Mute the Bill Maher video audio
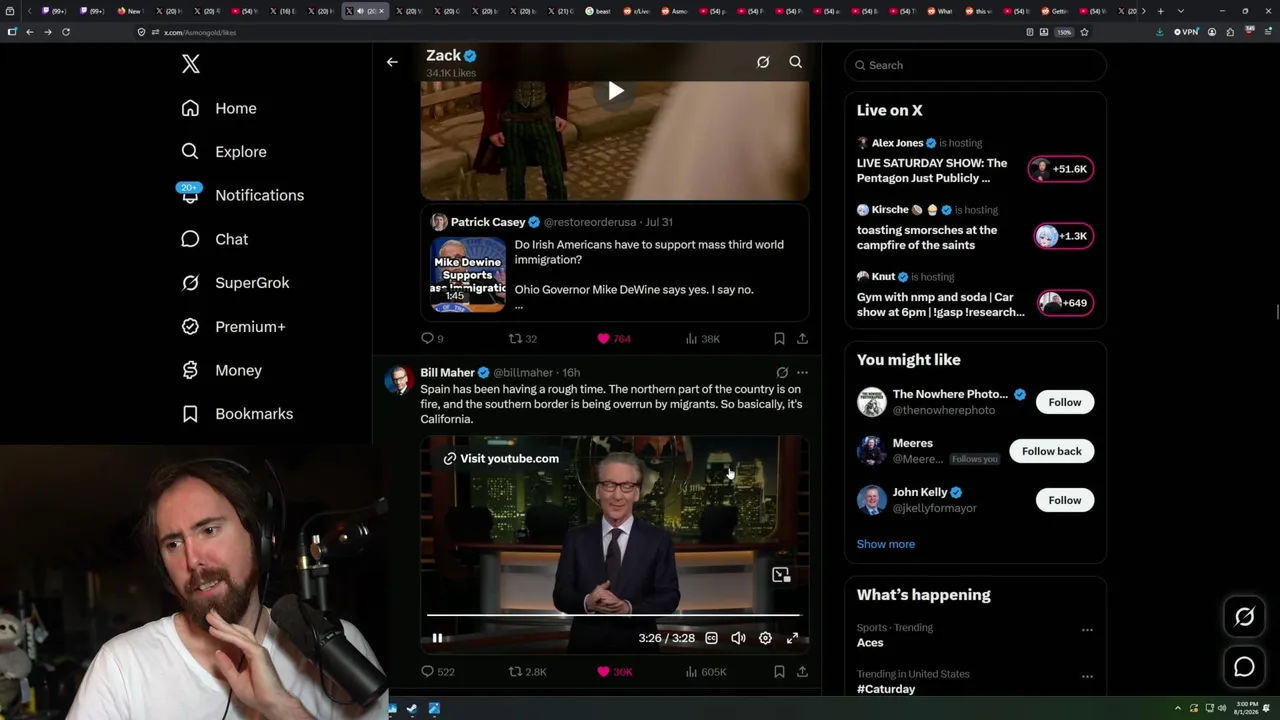 point(738,638)
